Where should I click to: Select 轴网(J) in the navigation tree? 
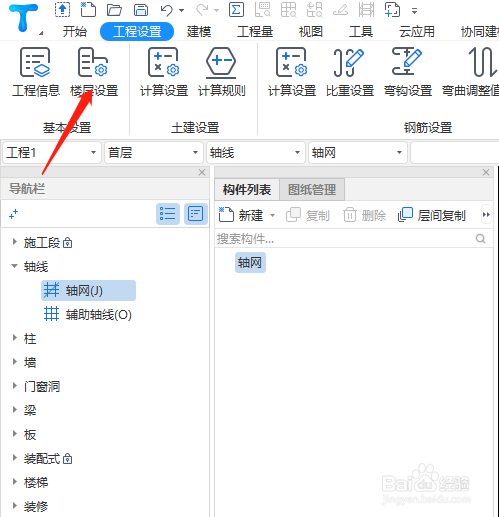[88, 291]
